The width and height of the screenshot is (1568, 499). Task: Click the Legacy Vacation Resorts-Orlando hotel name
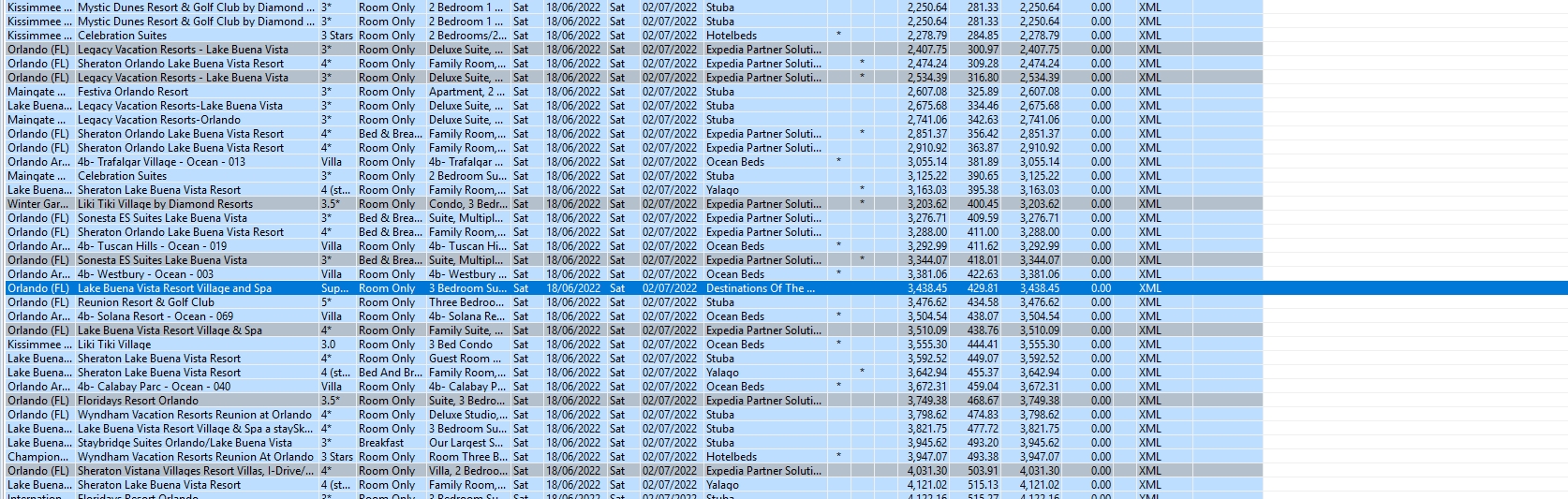[159, 120]
